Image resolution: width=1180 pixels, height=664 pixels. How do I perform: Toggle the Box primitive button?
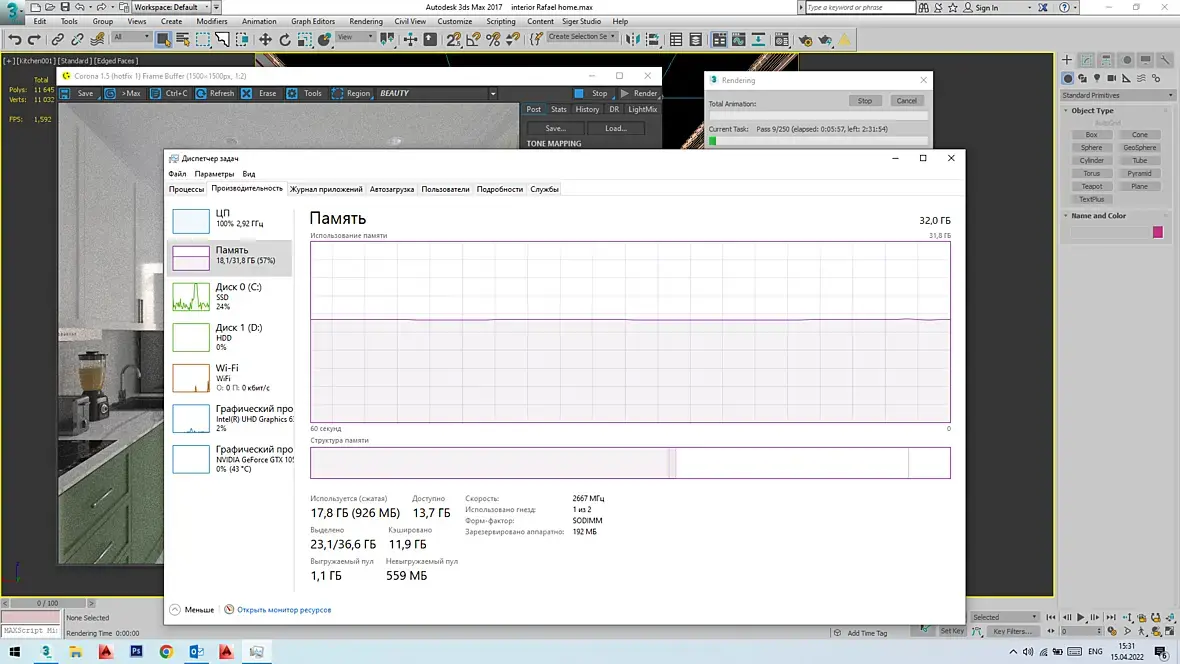point(1091,135)
